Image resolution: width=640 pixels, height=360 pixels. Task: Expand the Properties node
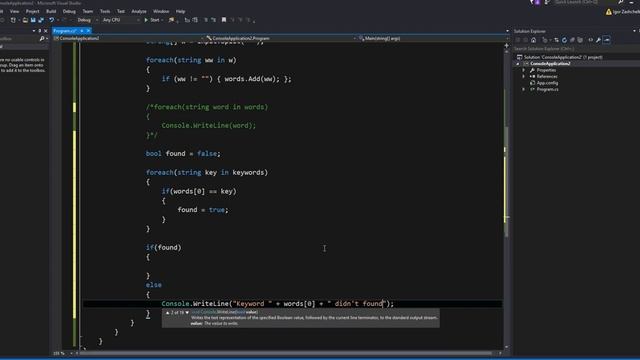click(x=524, y=70)
